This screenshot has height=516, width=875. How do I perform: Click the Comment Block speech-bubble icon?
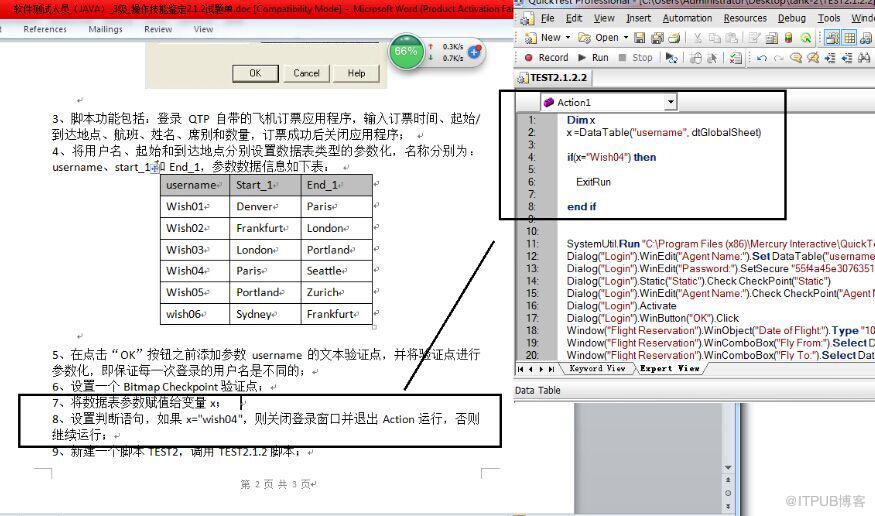pos(796,57)
